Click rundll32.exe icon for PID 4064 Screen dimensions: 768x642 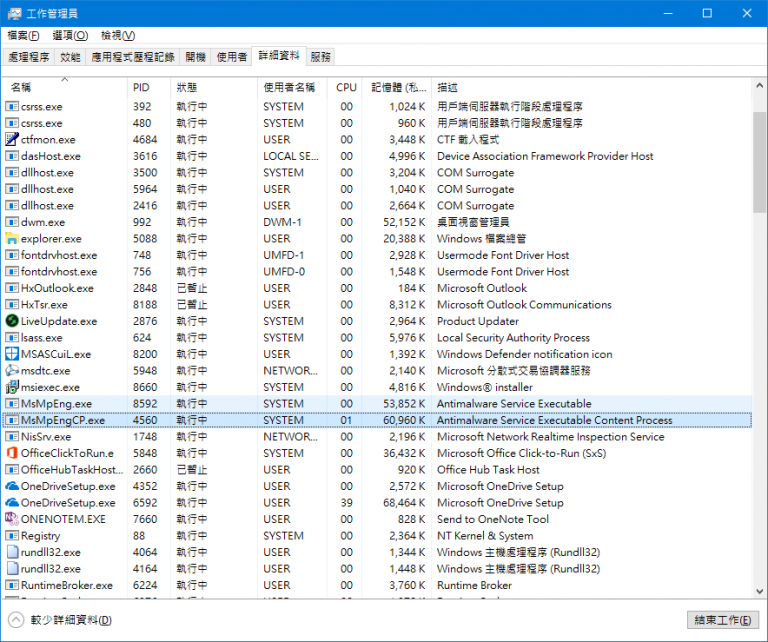point(12,552)
